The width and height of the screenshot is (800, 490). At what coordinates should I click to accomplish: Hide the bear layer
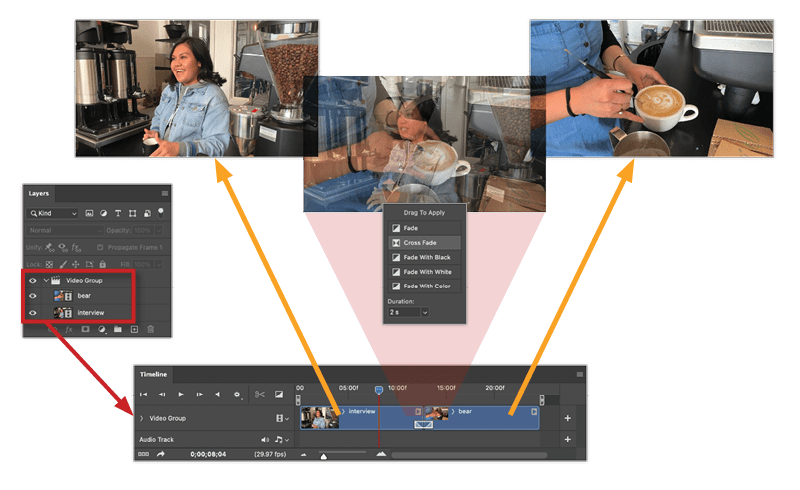coord(33,296)
